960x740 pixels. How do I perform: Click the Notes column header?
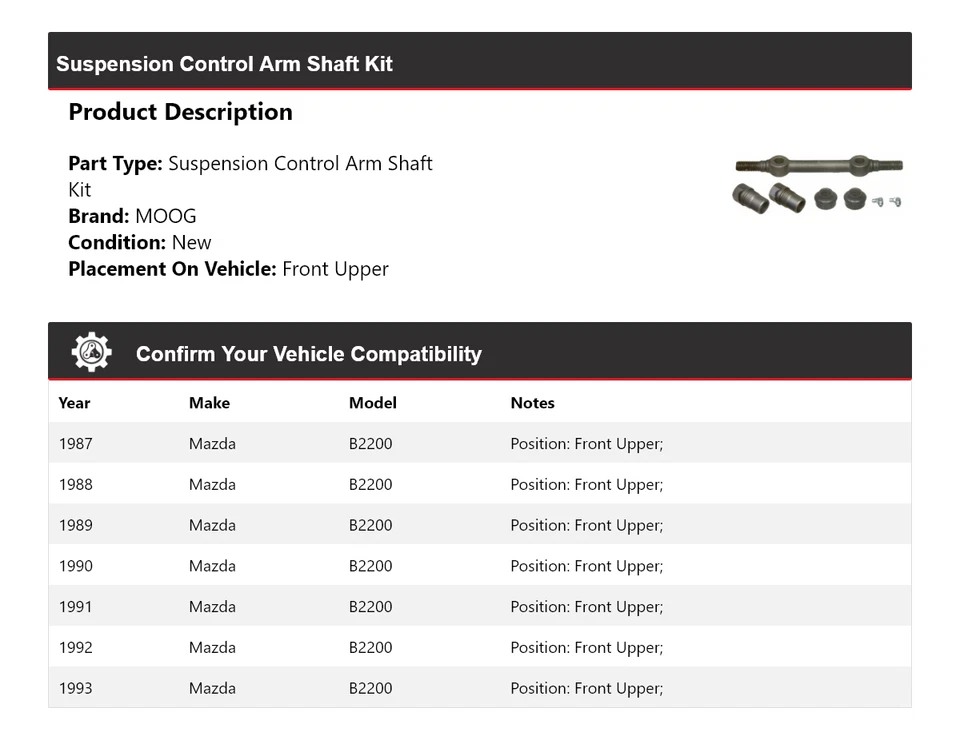click(533, 403)
